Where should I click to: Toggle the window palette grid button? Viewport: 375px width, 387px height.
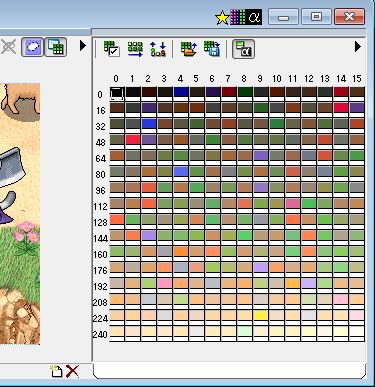55,47
